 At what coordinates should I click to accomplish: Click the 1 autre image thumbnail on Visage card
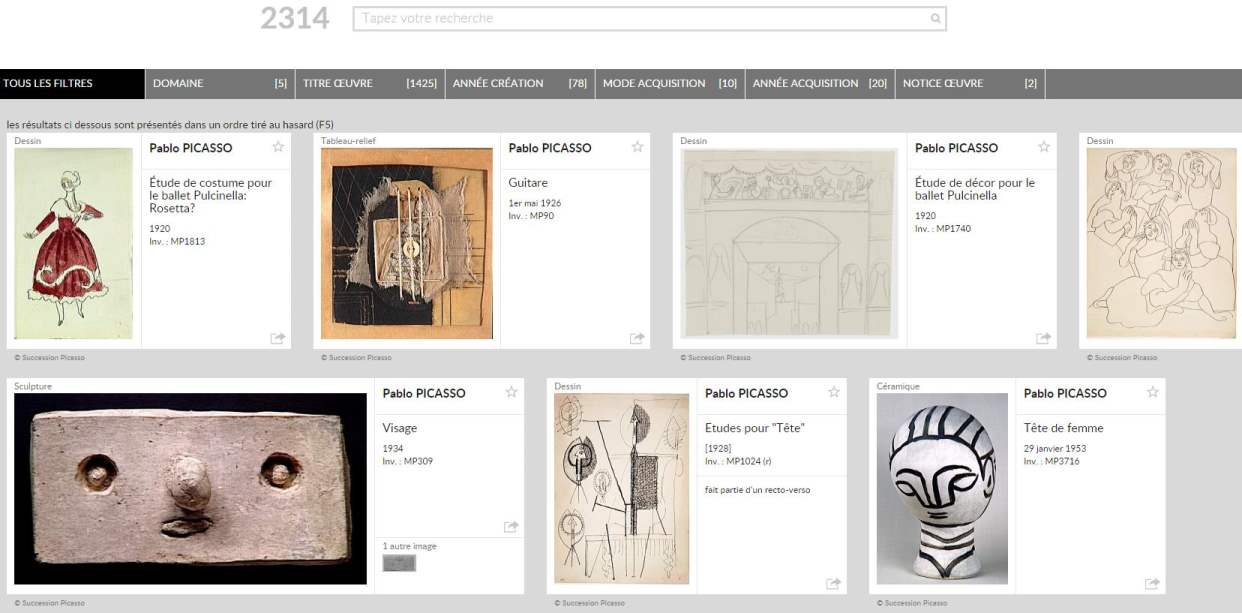click(398, 563)
